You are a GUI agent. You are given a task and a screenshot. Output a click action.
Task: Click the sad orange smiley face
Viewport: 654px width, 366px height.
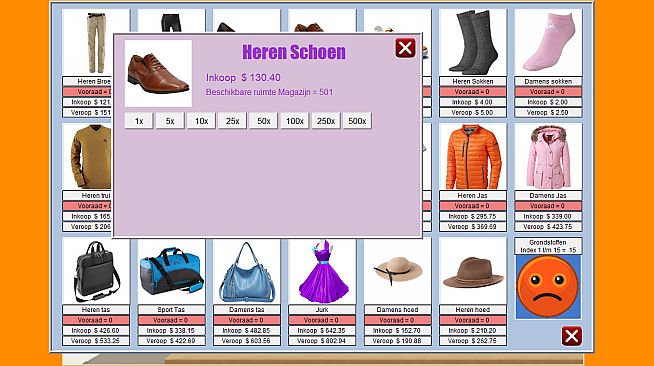tap(548, 287)
